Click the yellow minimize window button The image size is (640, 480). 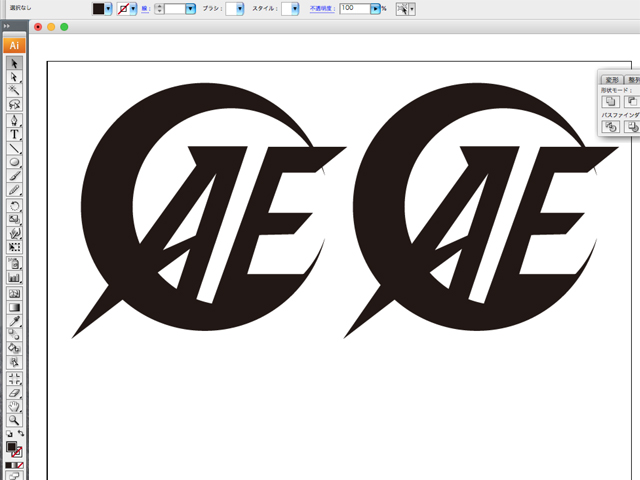point(51,27)
